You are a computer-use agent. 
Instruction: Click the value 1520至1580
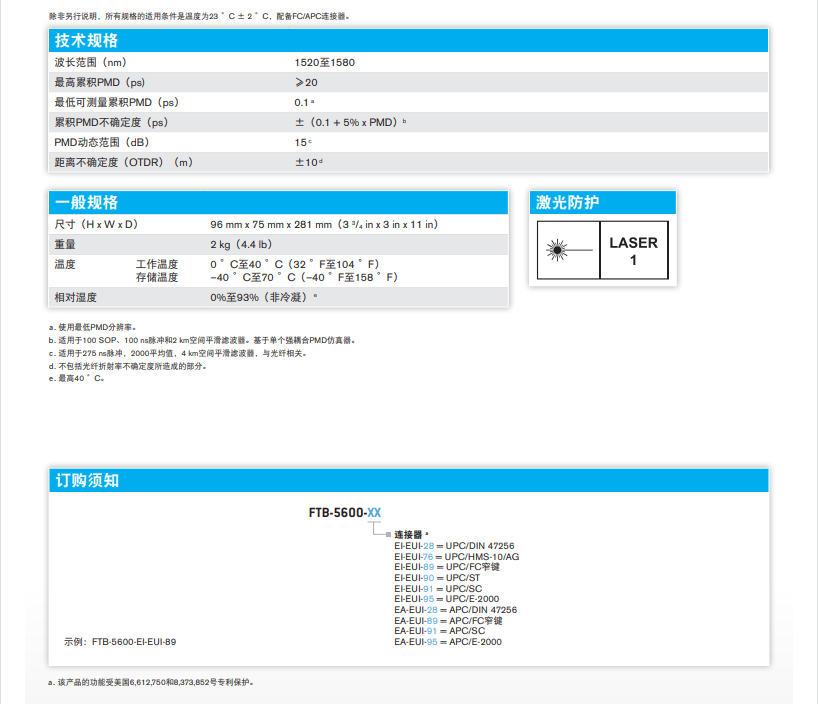pyautogui.click(x=324, y=63)
